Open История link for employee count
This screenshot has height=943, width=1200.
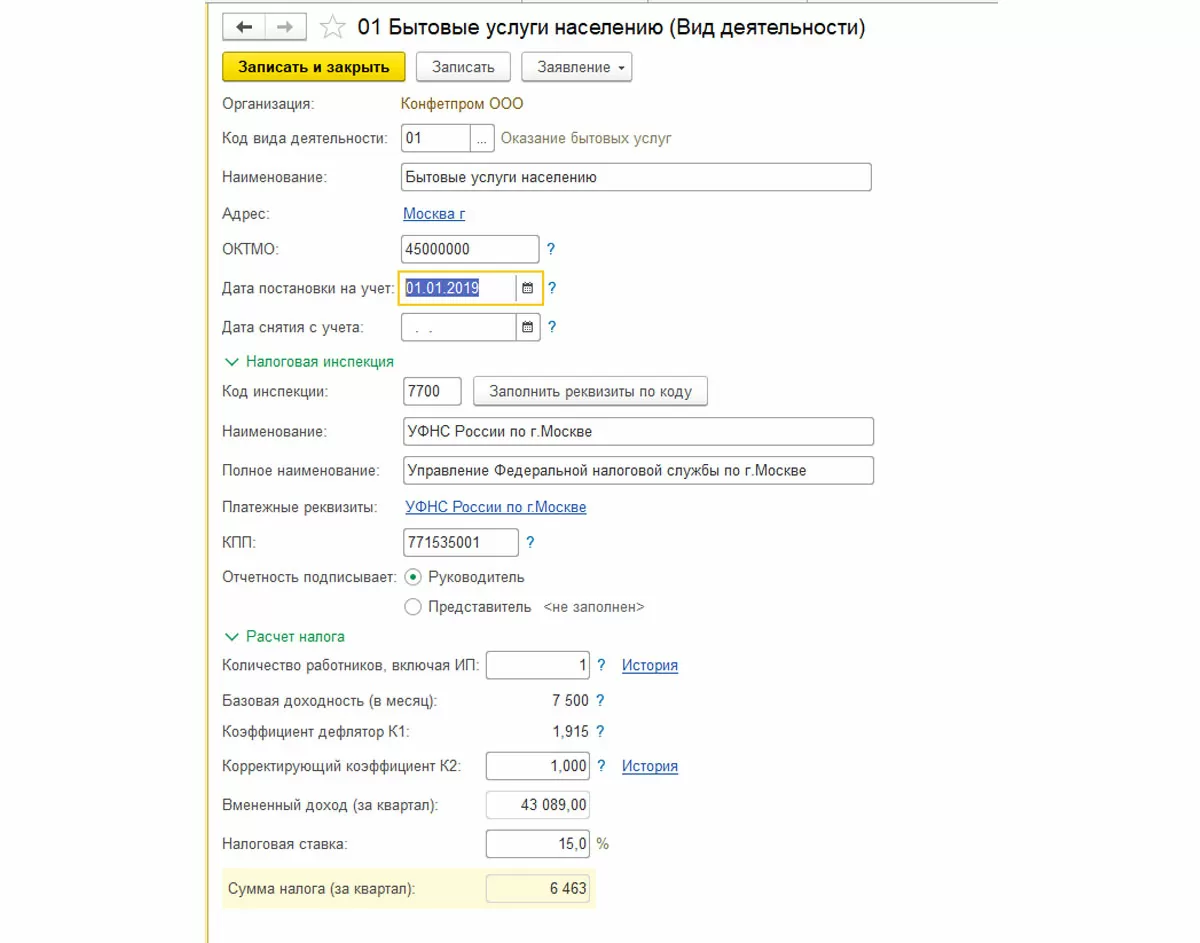(650, 665)
